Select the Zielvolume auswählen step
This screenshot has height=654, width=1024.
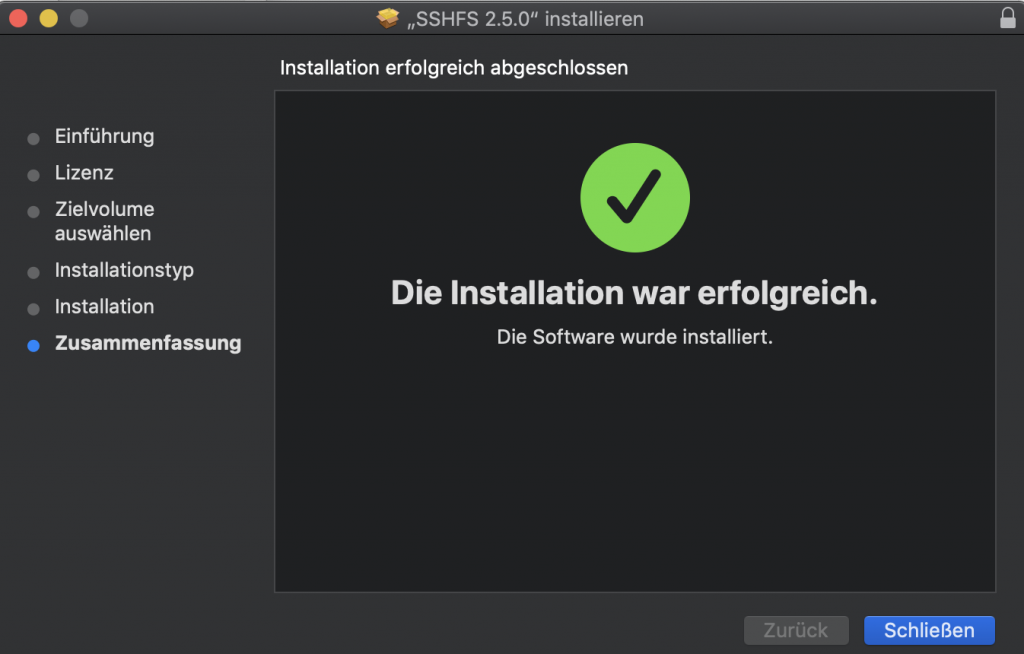(104, 221)
